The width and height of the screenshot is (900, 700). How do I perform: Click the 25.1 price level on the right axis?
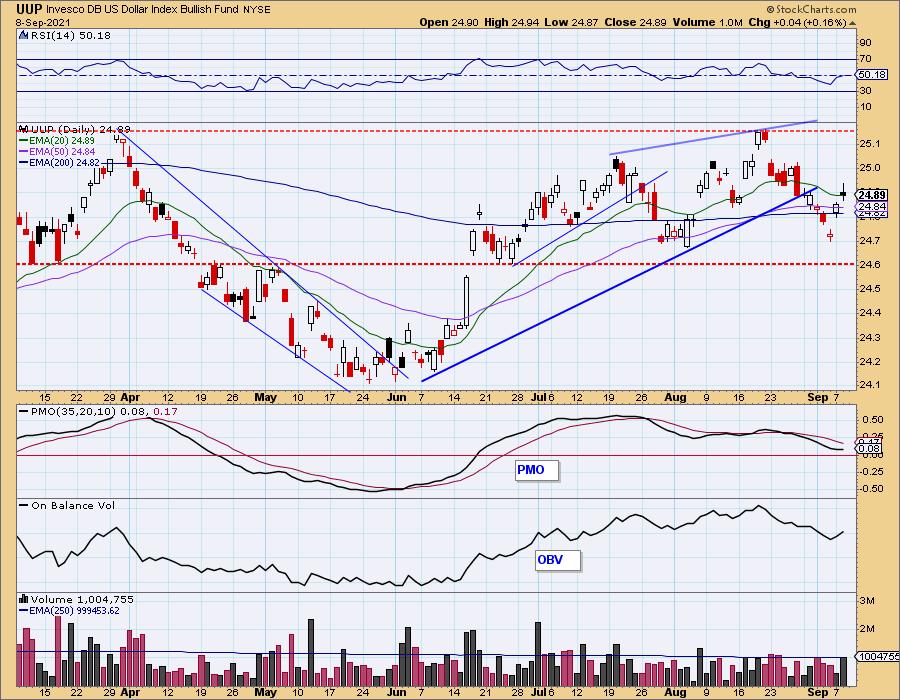click(870, 143)
